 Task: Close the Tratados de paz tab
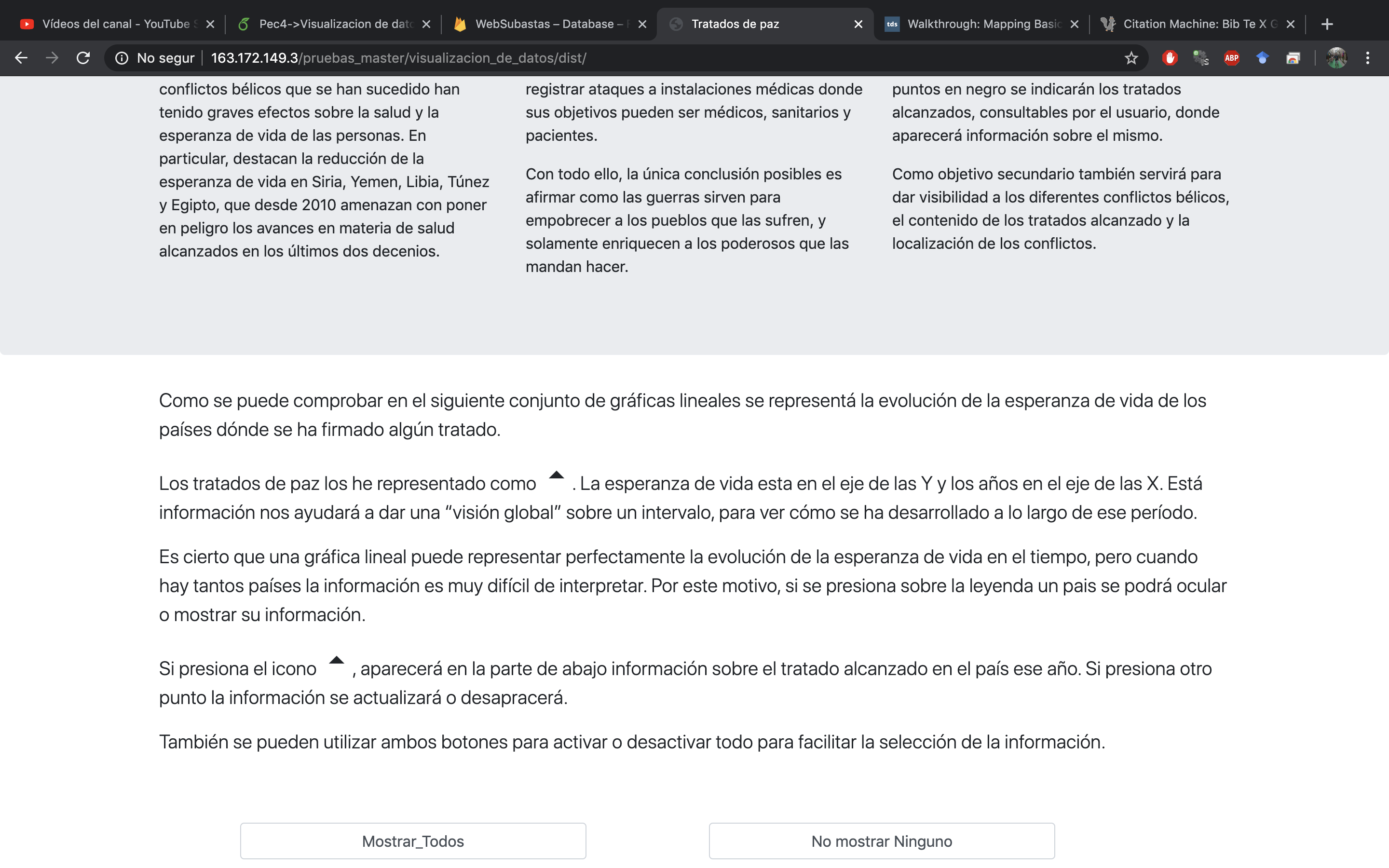click(x=858, y=24)
